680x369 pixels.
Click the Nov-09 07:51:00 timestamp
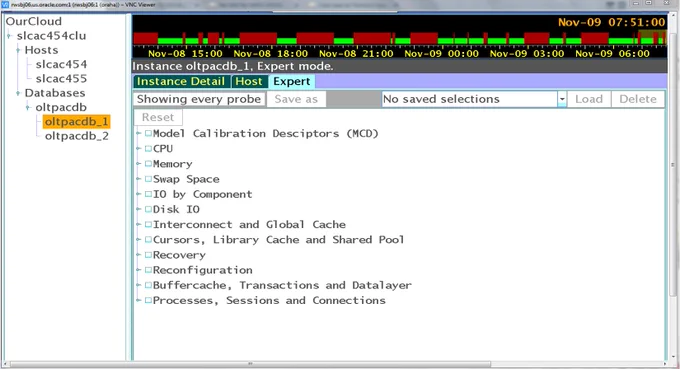[x=611, y=23]
